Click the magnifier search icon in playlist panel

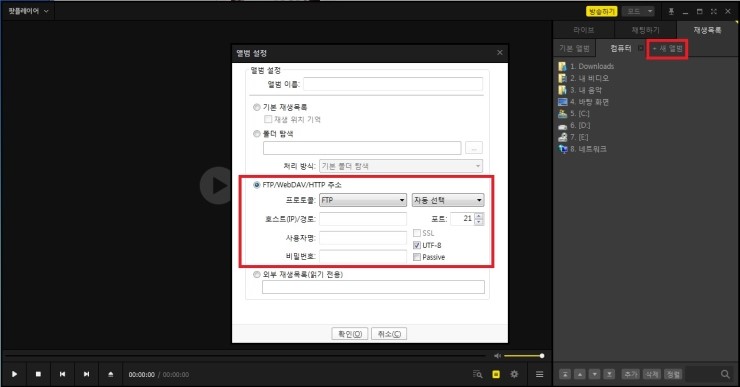[725, 374]
